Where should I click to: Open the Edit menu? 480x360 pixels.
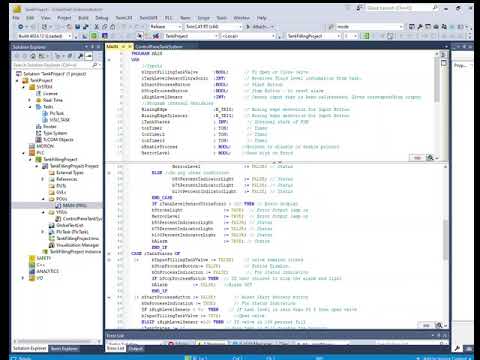[30, 18]
